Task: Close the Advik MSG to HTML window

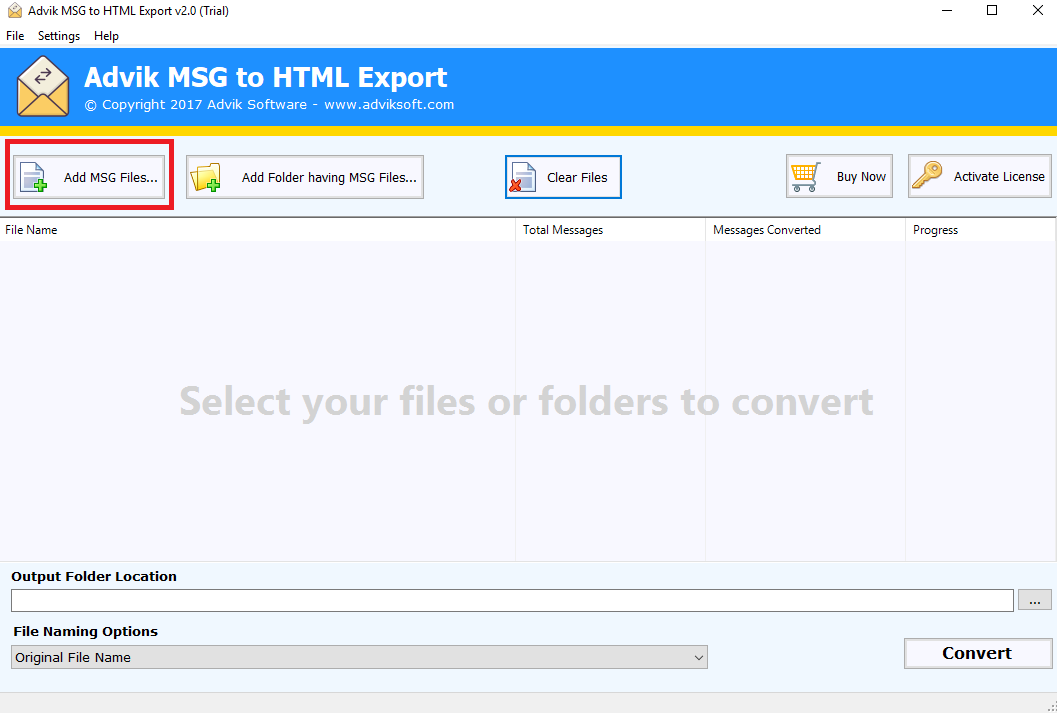Action: click(1036, 11)
